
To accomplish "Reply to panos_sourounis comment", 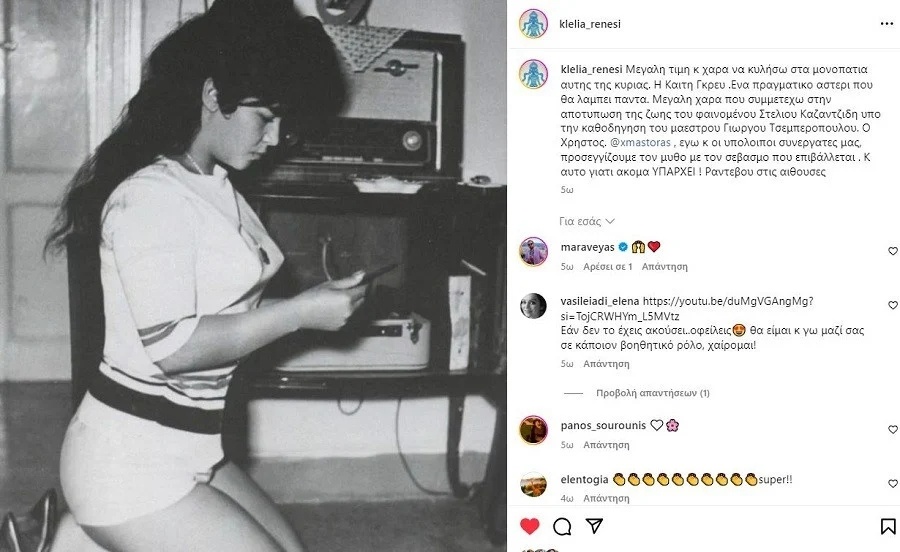I will [606, 445].
